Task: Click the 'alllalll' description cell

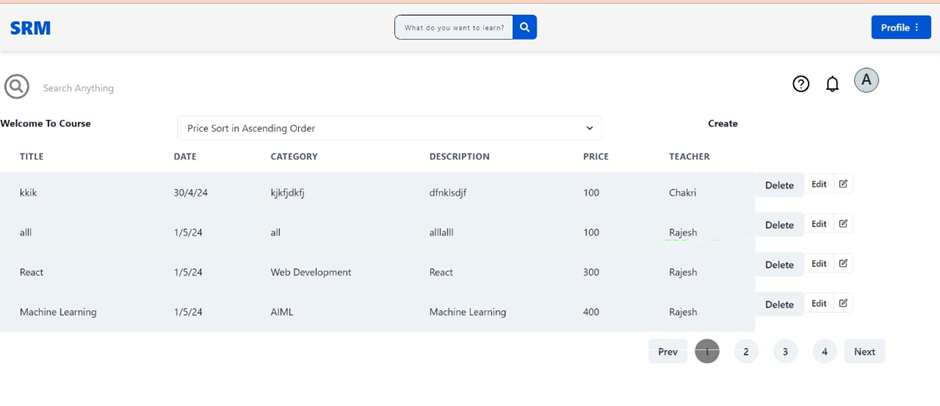Action: [441, 232]
